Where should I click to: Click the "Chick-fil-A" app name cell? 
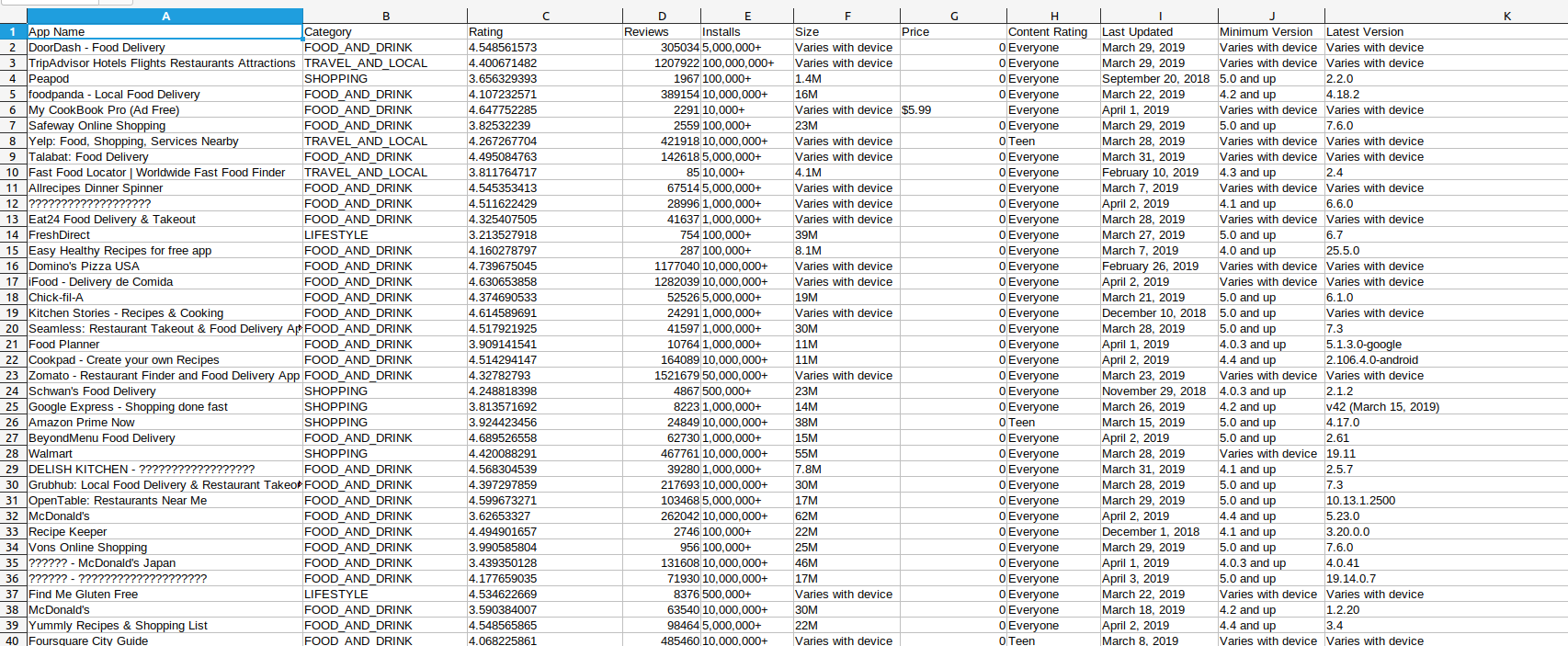(x=165, y=297)
